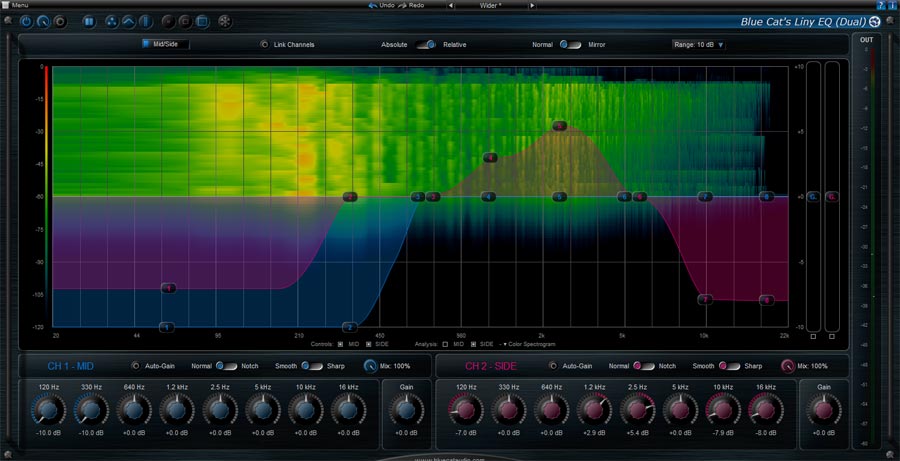Click the CH 2 - SIDE label

click(x=491, y=366)
